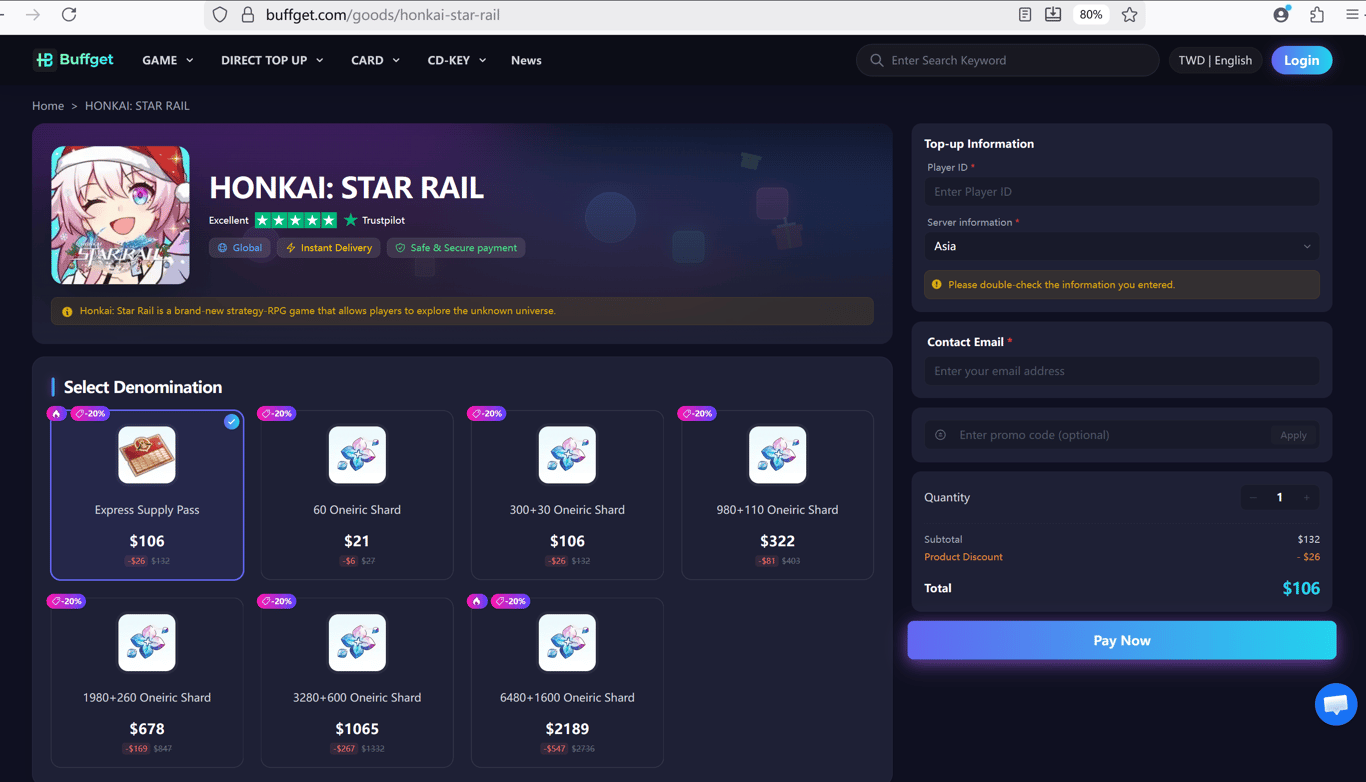This screenshot has height=782, width=1366.
Task: Go forward using the browser forward arrow
Action: point(33,15)
